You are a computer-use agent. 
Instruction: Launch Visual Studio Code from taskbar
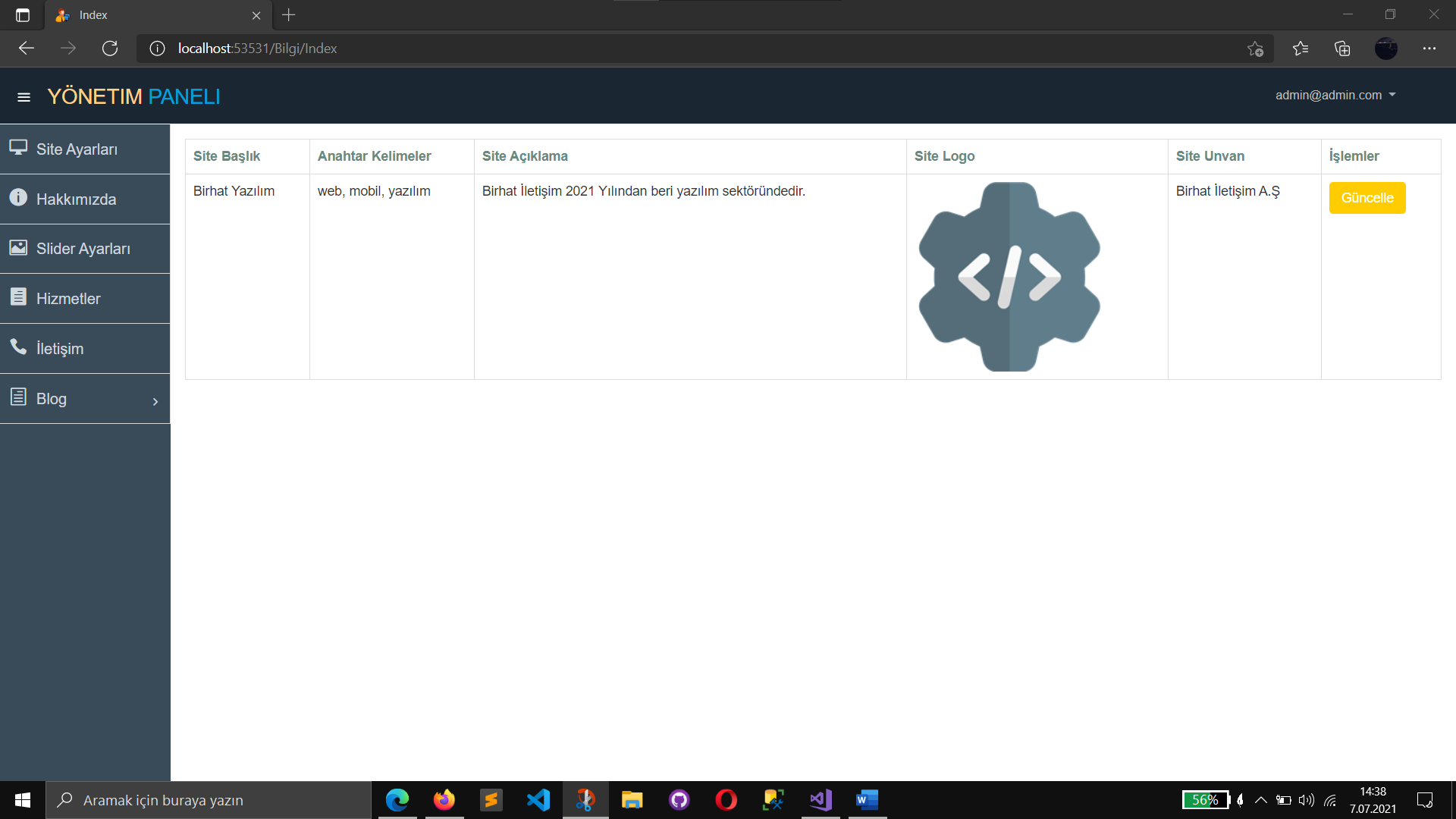538,800
